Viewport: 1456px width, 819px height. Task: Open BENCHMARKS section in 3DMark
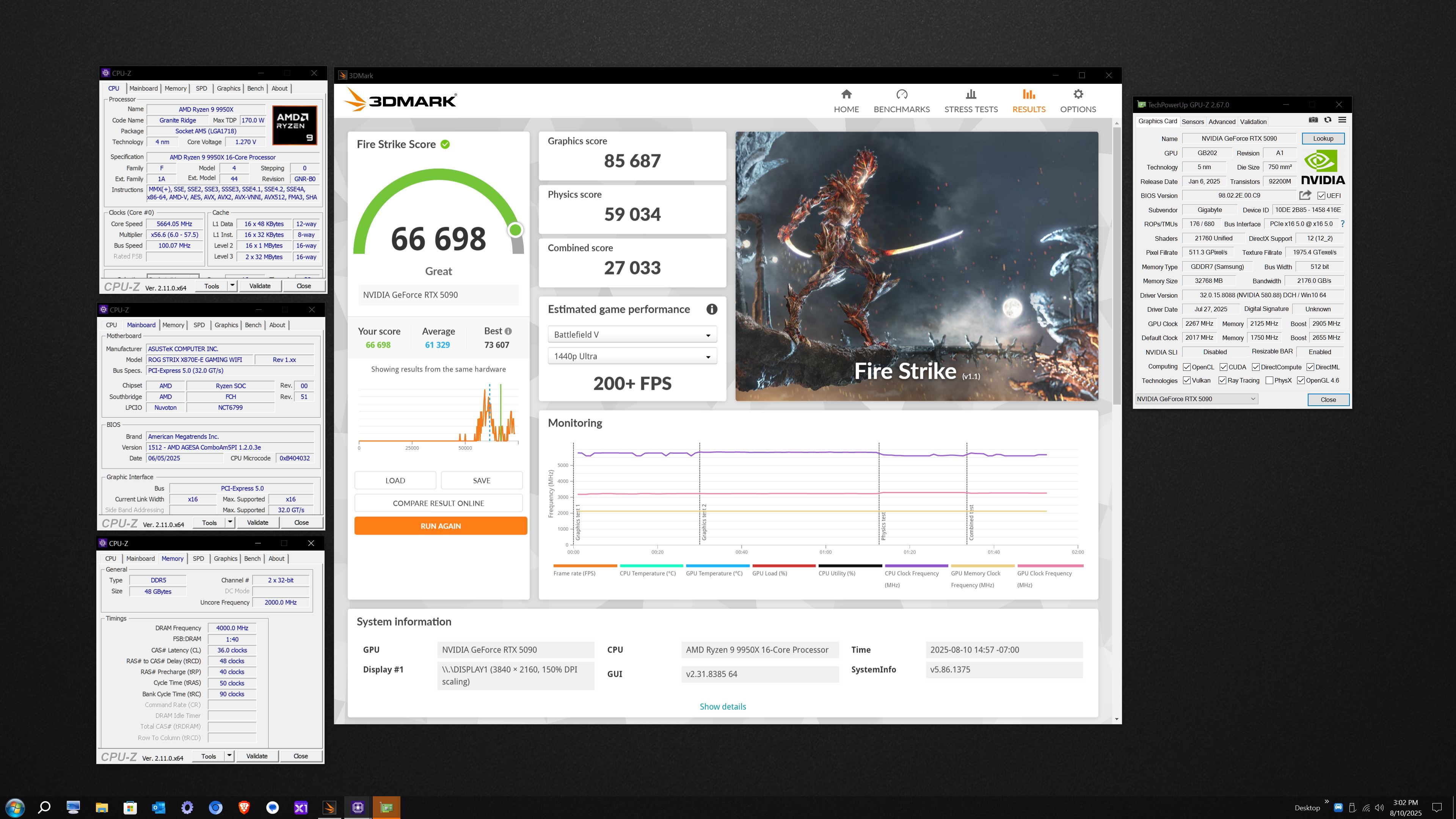click(902, 100)
